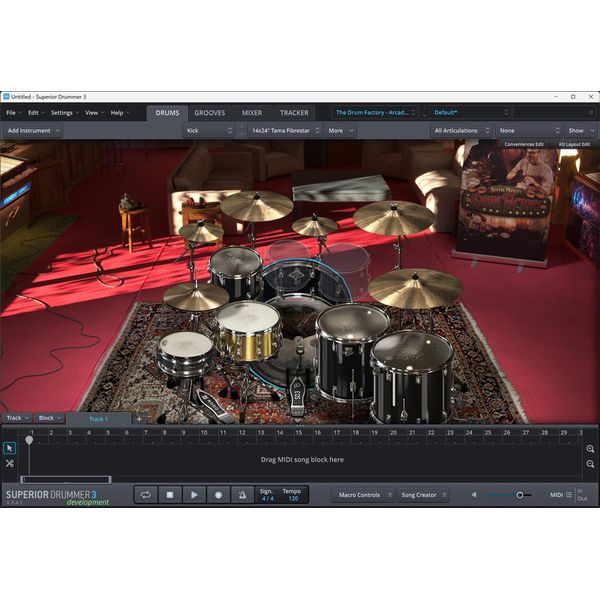Expand the Macro Controls panel
This screenshot has height=600, width=600.
click(364, 495)
